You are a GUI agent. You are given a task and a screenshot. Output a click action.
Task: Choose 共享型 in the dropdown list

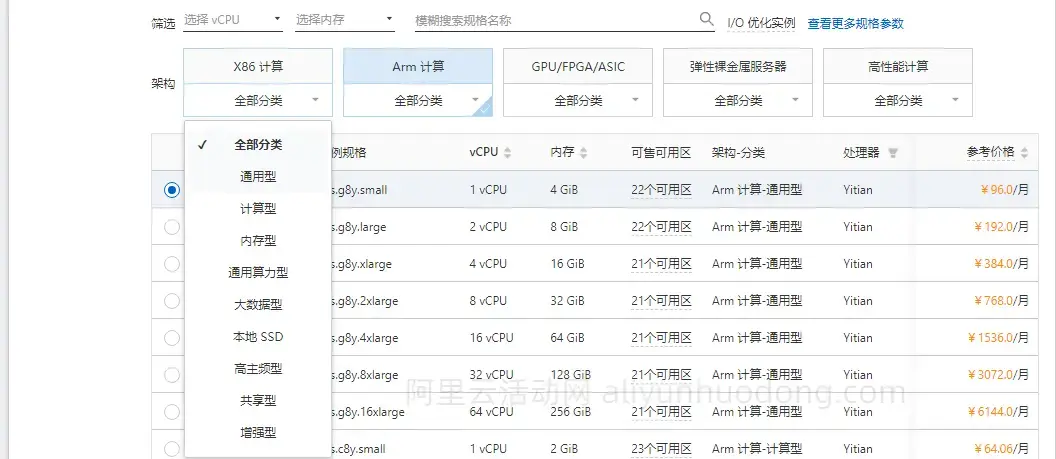coord(258,400)
